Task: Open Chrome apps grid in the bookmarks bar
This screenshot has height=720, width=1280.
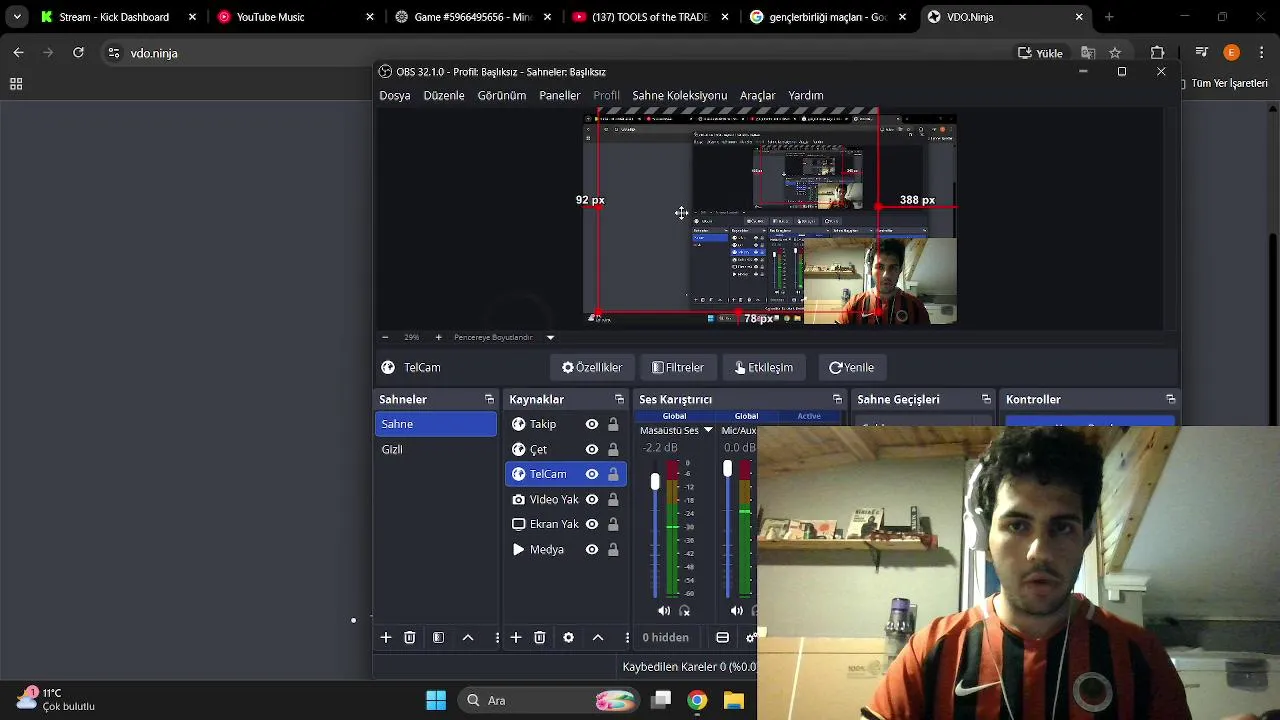Action: [x=16, y=84]
